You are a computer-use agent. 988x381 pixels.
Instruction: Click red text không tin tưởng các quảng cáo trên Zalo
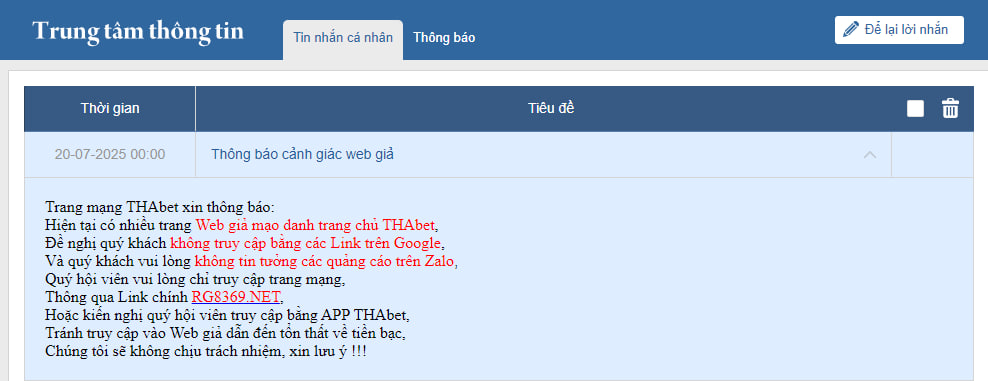324,261
